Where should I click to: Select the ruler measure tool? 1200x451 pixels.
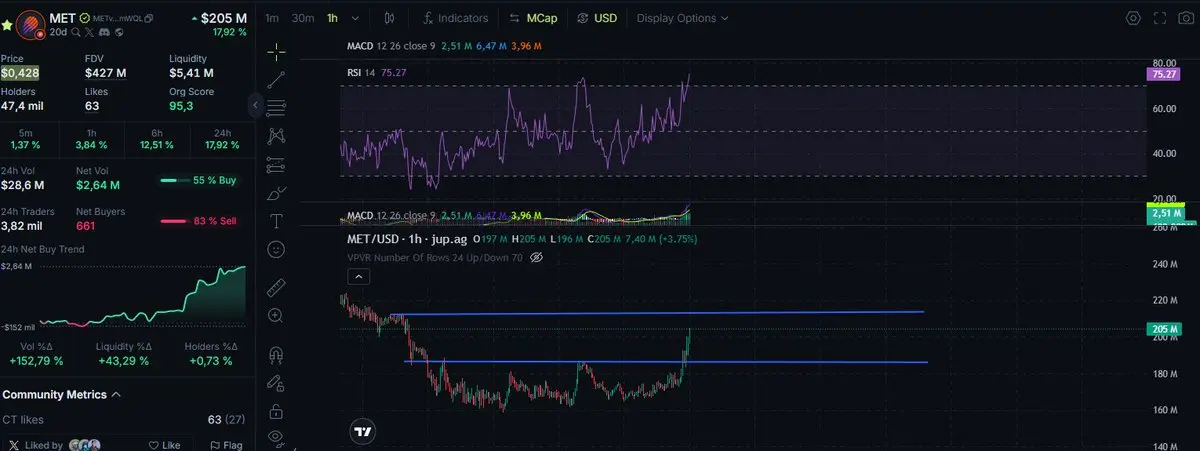pos(277,288)
